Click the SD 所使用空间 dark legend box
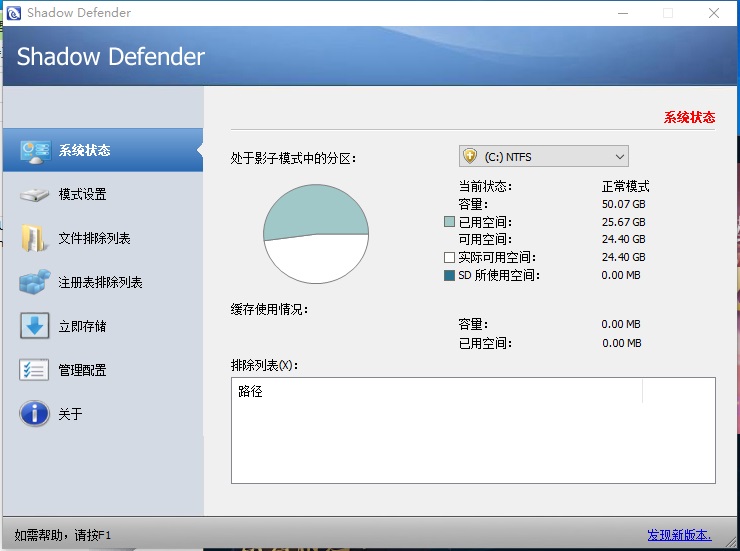 [449, 276]
